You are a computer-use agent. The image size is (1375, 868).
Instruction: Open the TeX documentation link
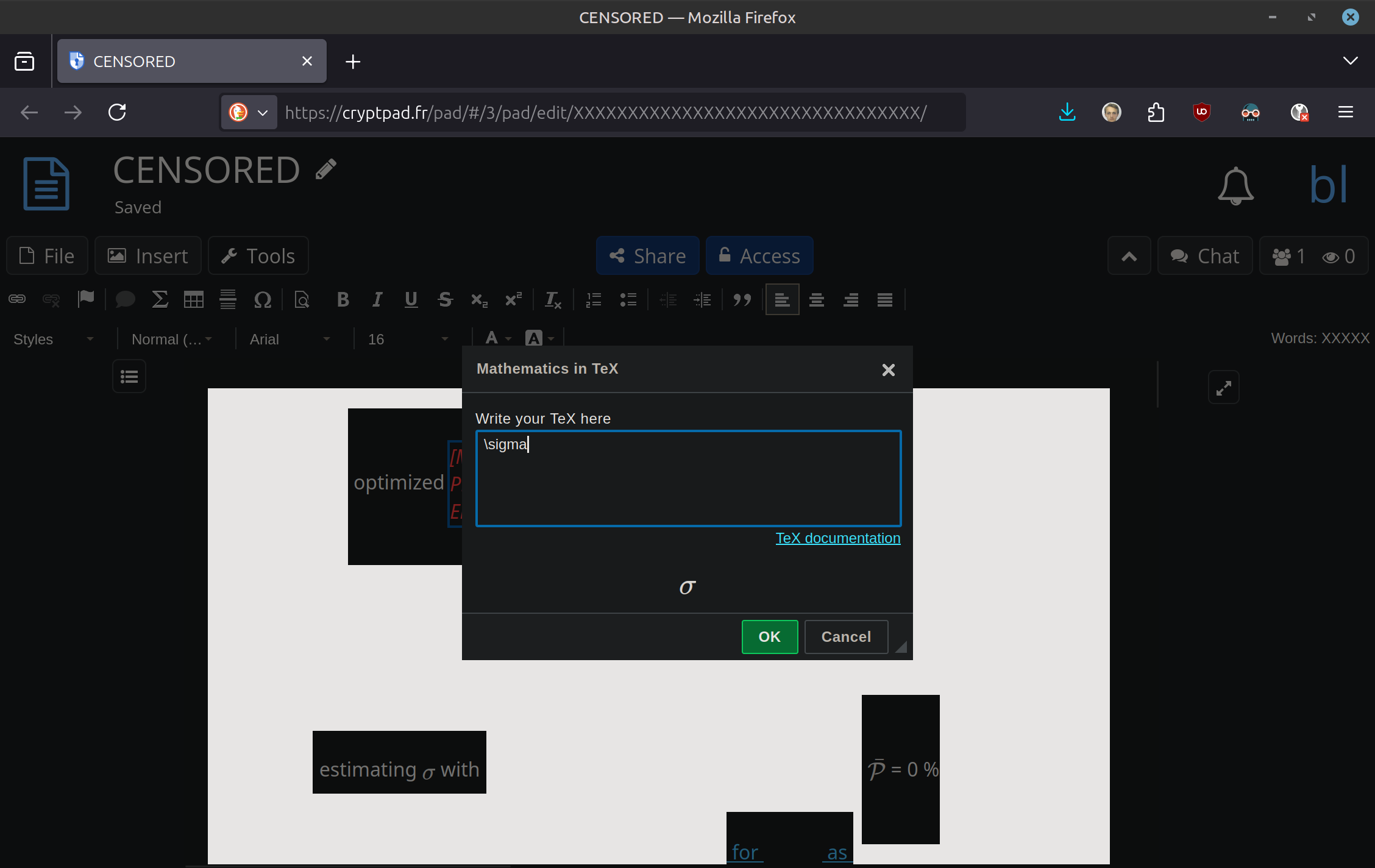point(837,538)
